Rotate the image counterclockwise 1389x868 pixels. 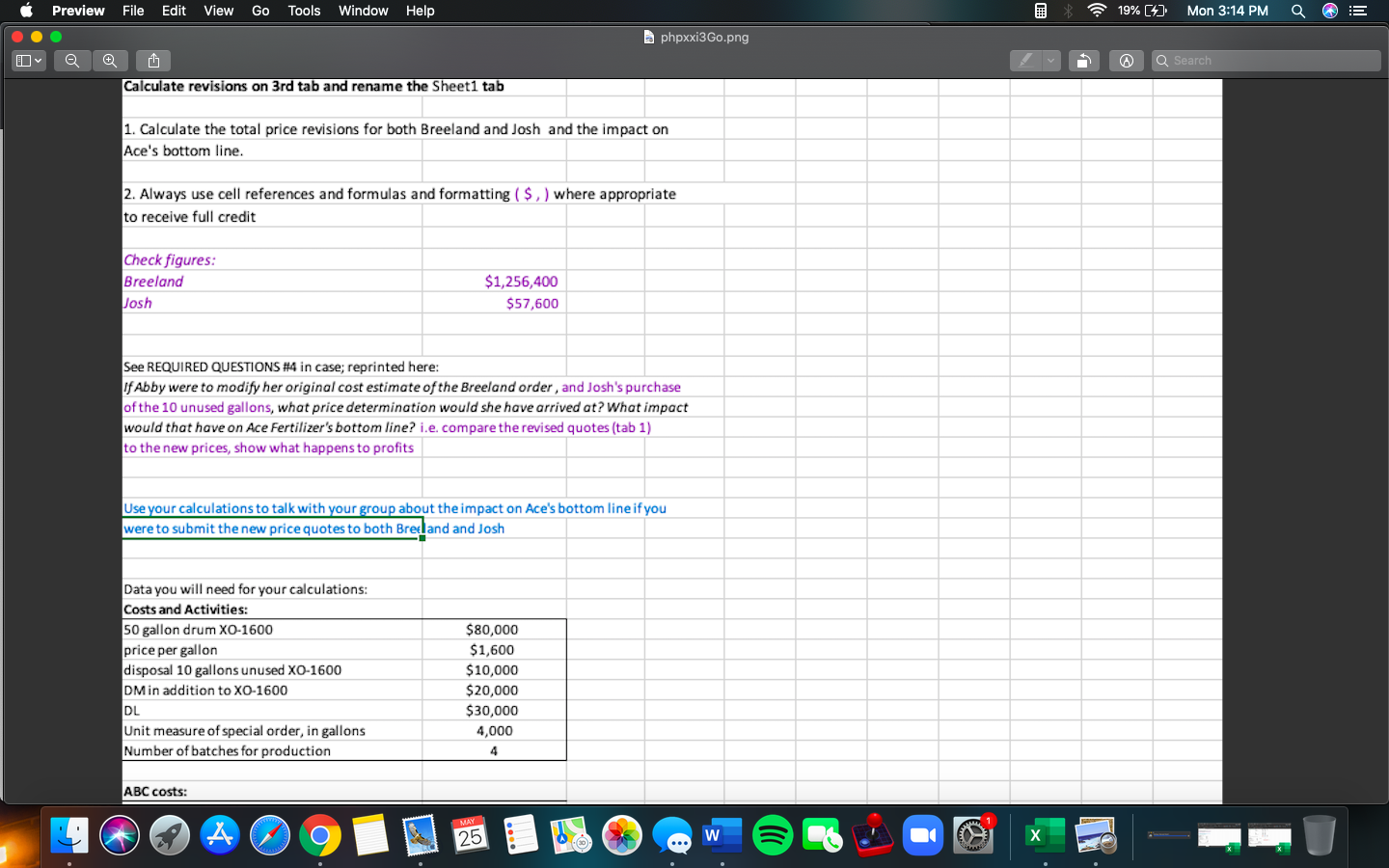(x=1083, y=60)
